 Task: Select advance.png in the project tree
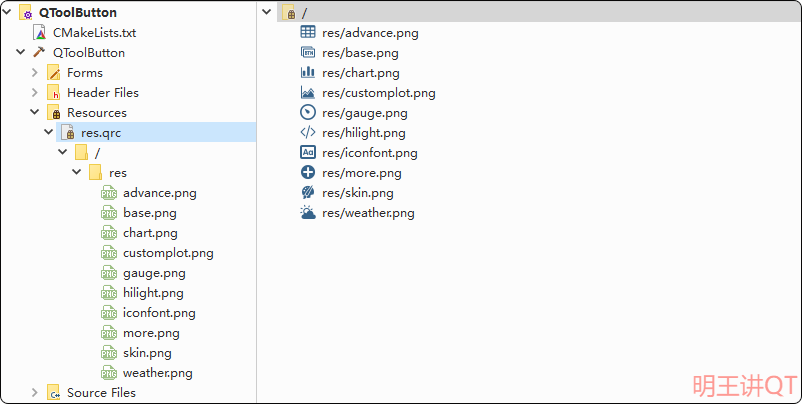coord(160,193)
